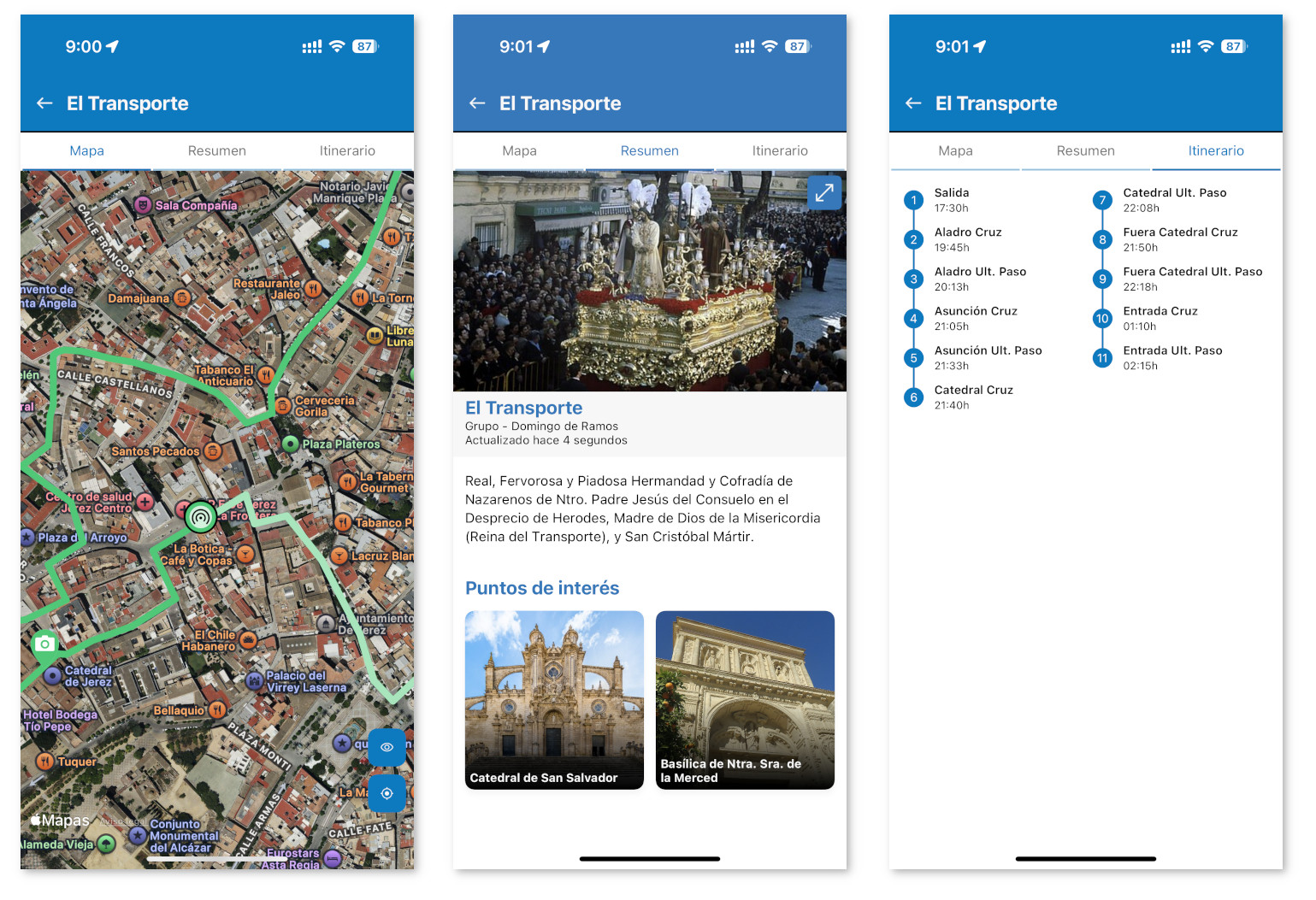Tap the Puntos de interés heading
This screenshot has height=900, width=1316.
point(542,588)
